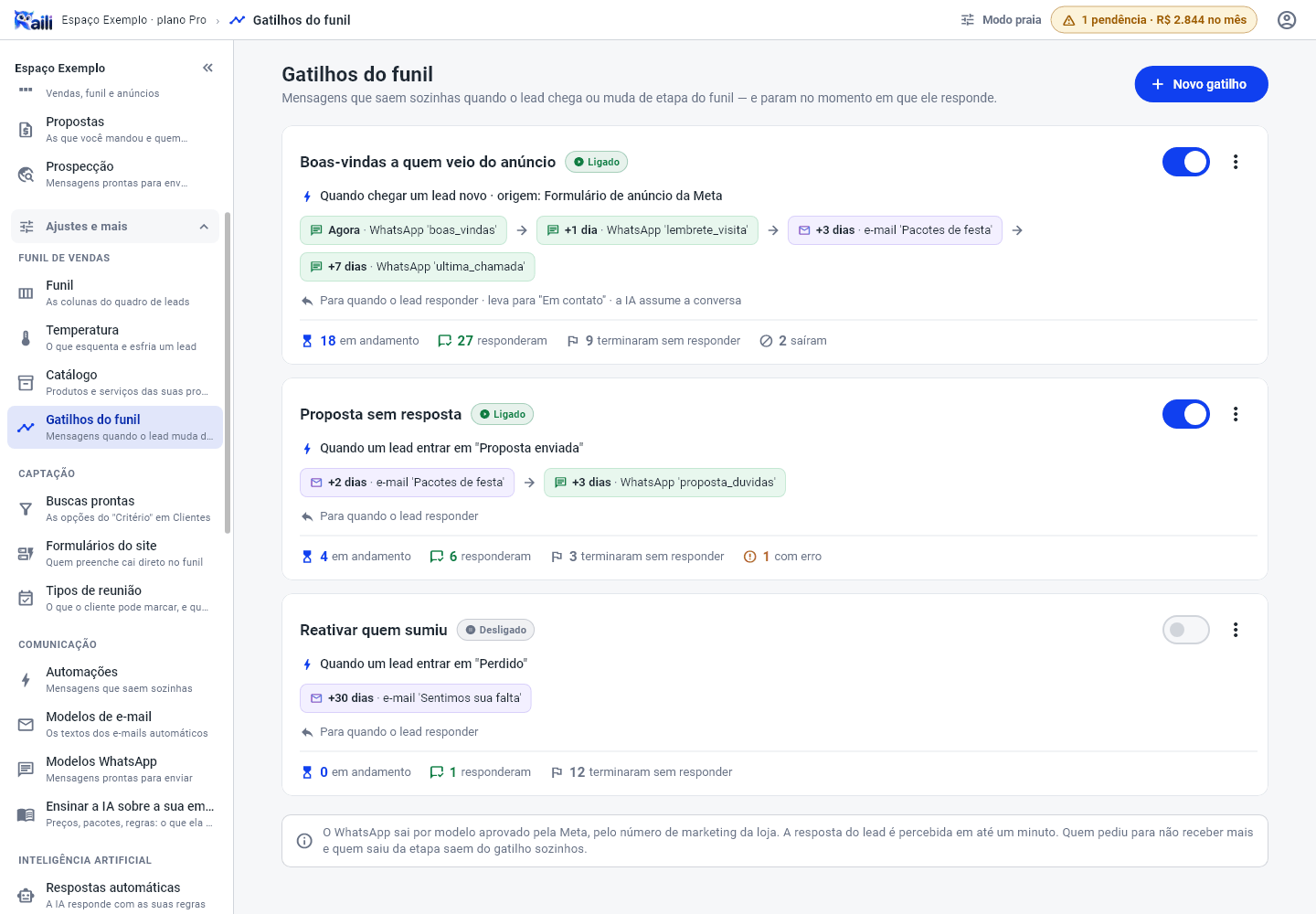
Task: Enable the Reativar quem sumiu switch
Action: 1186,630
